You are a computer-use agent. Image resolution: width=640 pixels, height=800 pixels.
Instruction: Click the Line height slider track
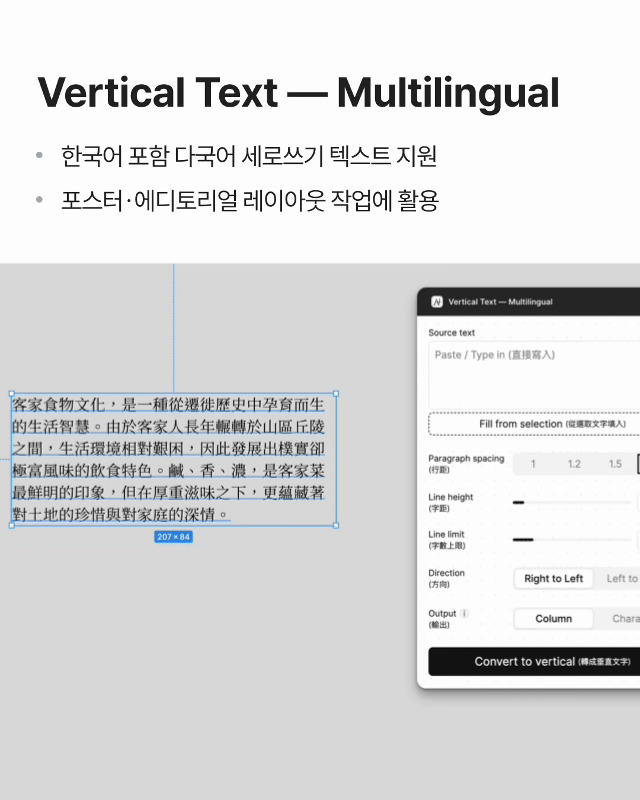click(572, 503)
